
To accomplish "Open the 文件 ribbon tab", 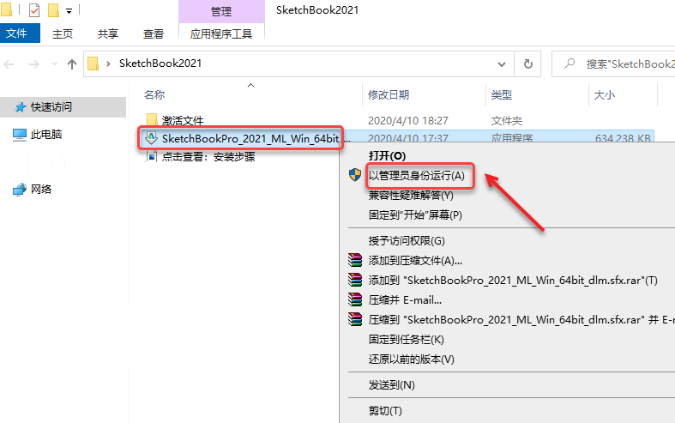I will tap(20, 33).
